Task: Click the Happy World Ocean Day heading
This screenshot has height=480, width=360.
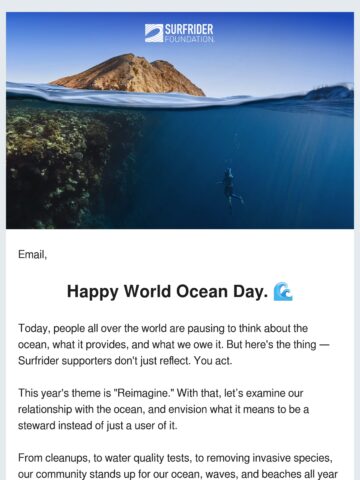Action: pyautogui.click(x=168, y=292)
